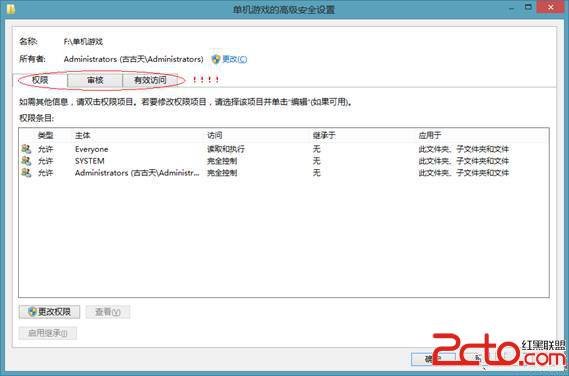Click the user icon of the SYSTEM entry
569x376 pixels.
(26, 161)
